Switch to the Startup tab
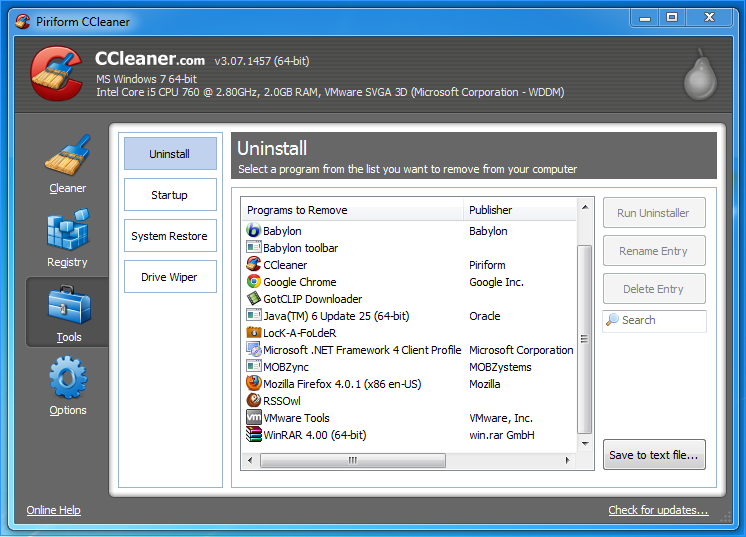 click(170, 195)
